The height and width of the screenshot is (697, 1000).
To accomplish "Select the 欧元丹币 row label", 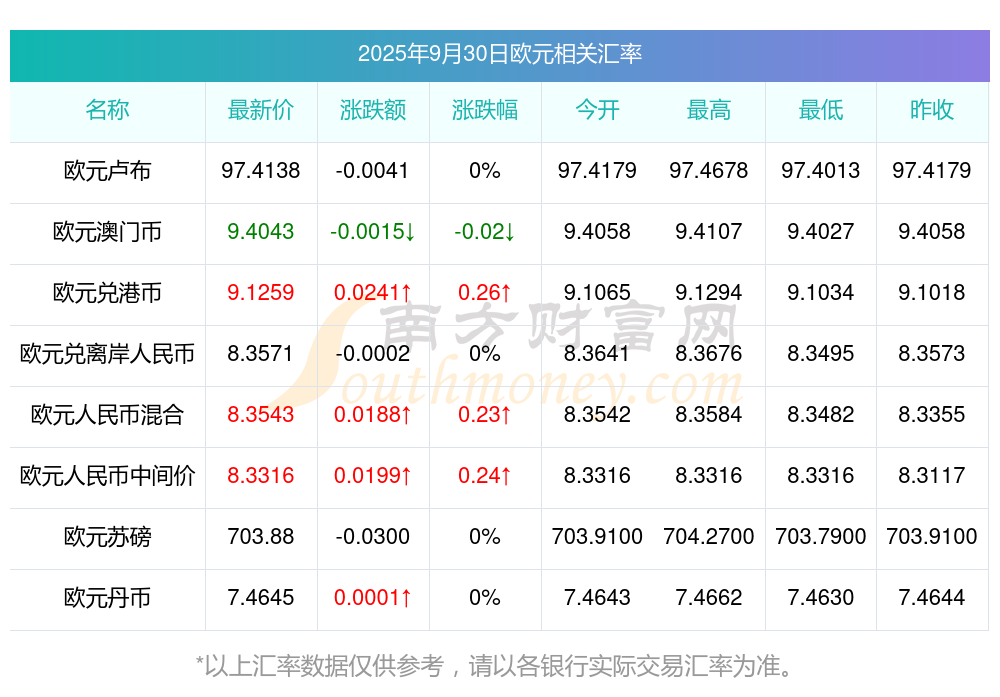I will click(107, 598).
